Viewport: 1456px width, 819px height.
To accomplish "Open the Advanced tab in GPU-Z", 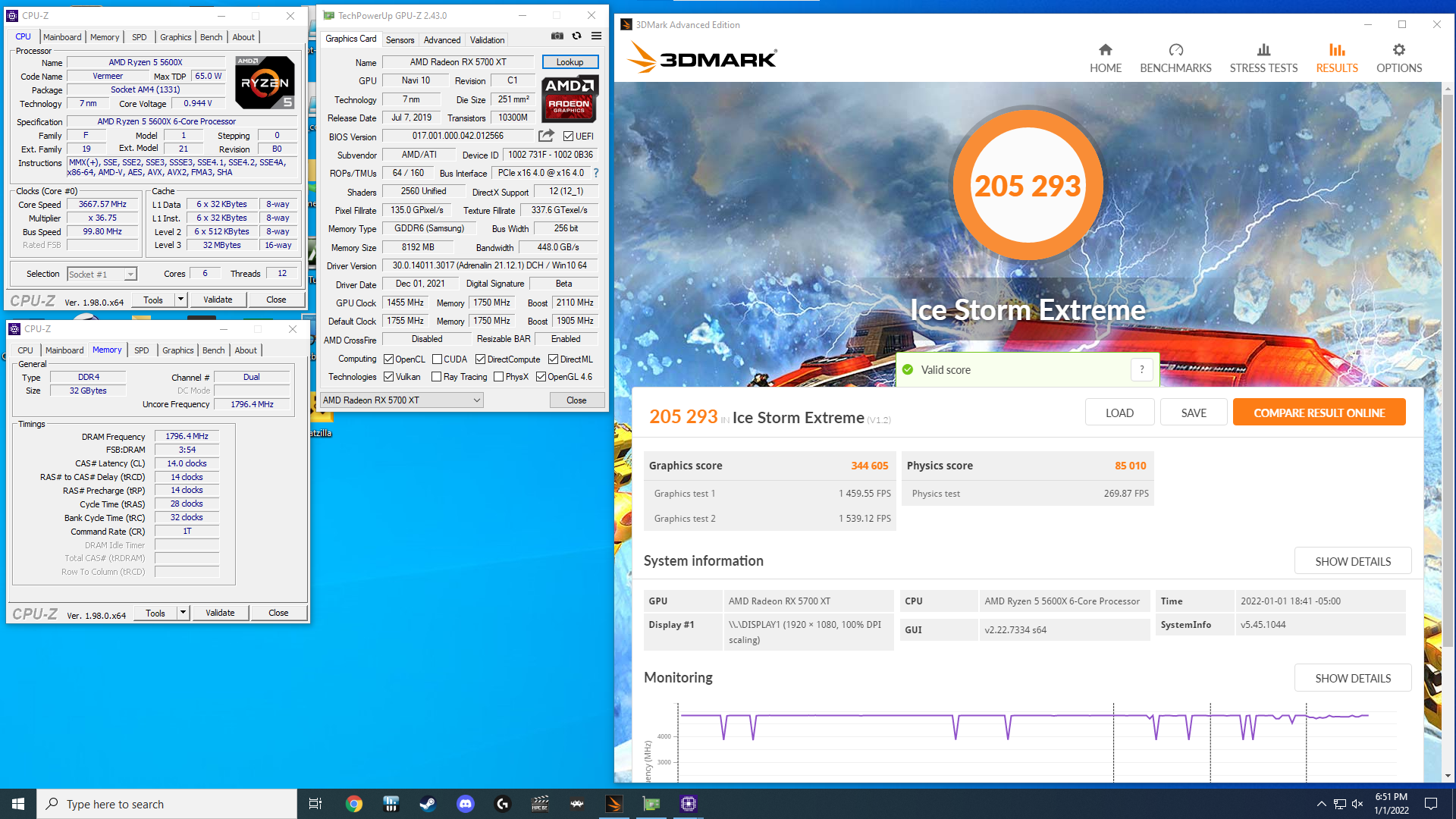I will 442,40.
